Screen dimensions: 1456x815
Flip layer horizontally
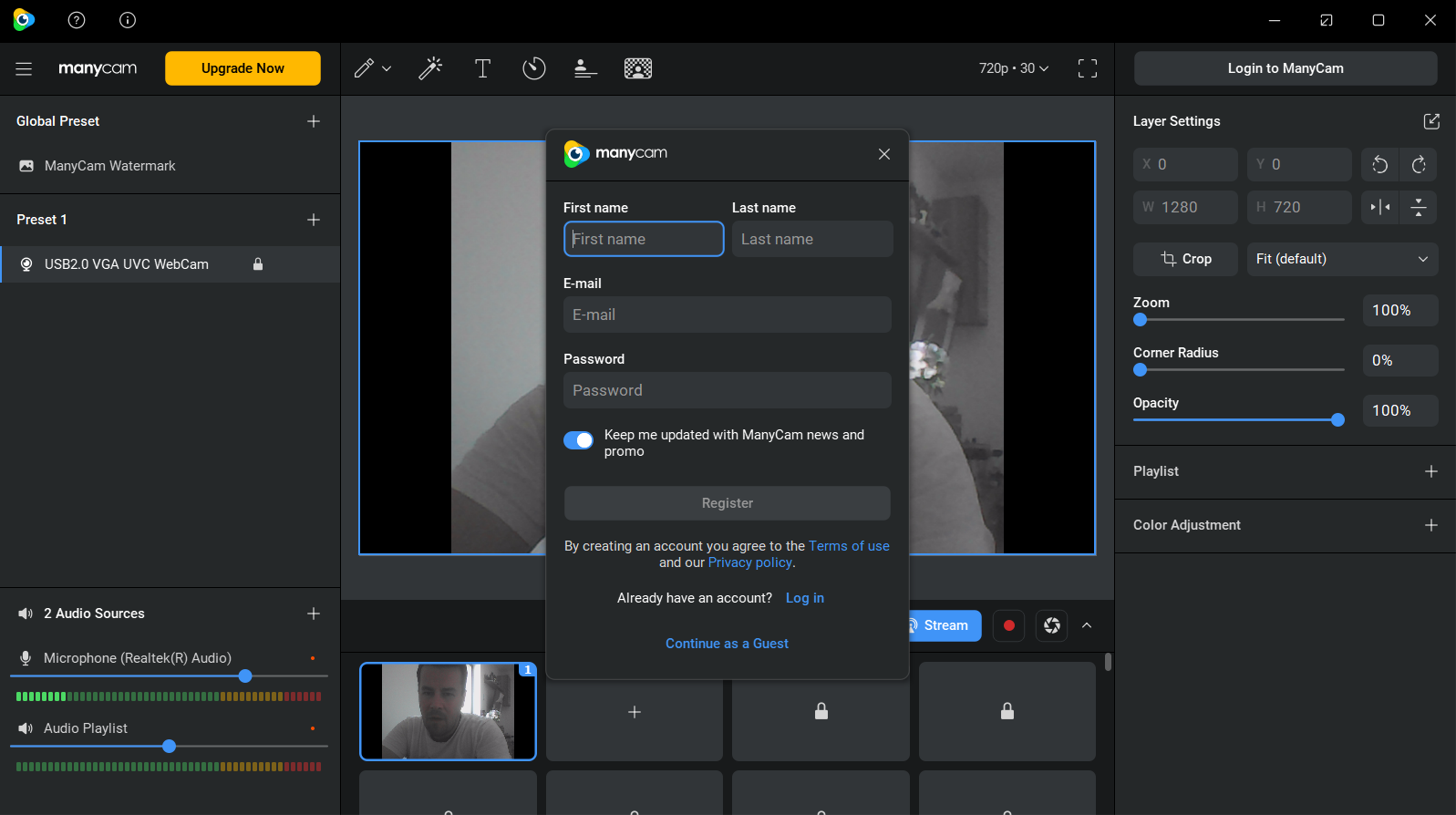click(1380, 207)
